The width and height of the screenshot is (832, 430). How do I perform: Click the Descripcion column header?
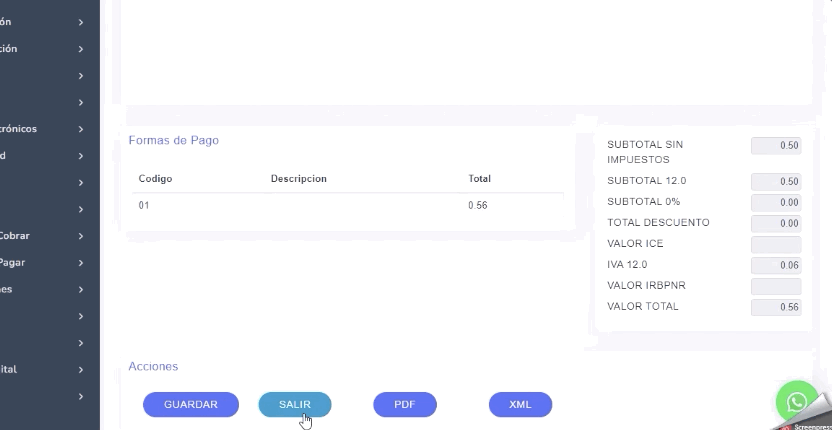298,179
